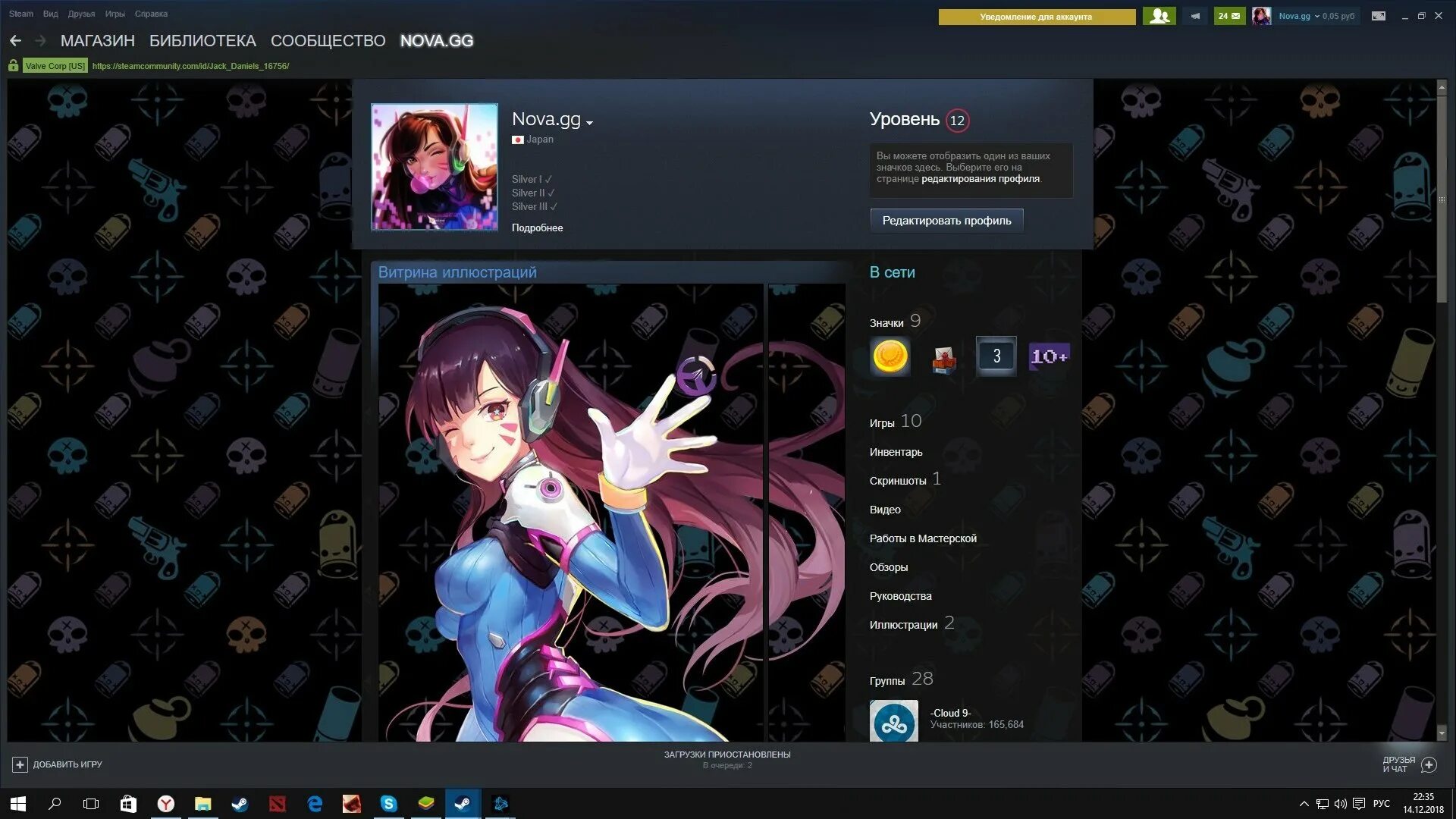Click the friends icon in the top bar
Screen dimensions: 1456x819
click(x=1159, y=16)
